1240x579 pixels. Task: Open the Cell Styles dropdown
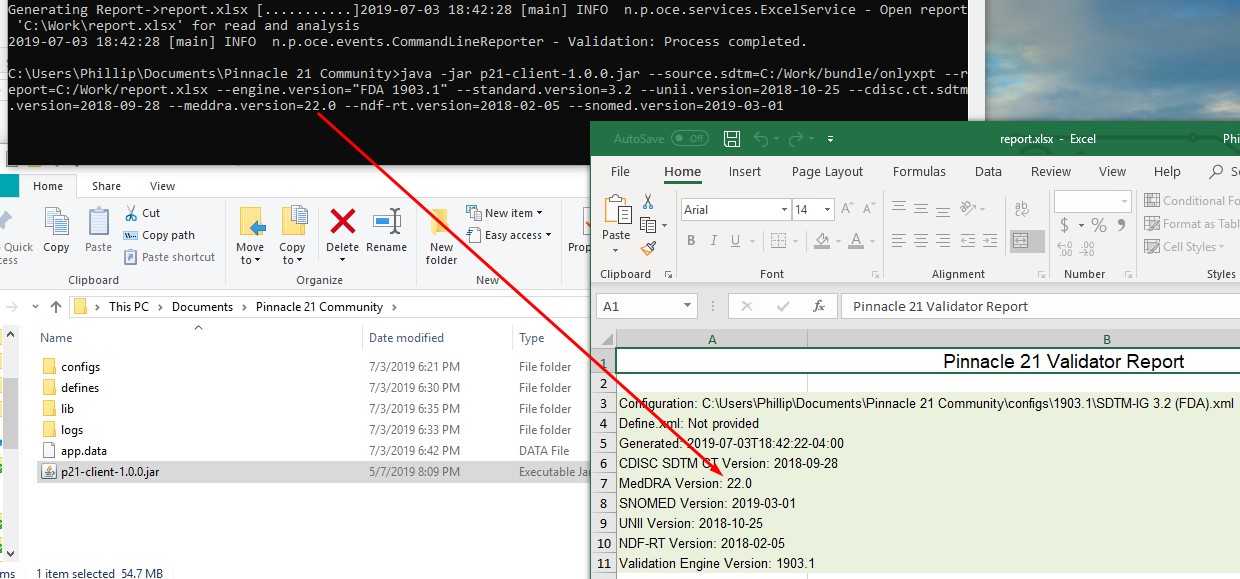point(1185,247)
